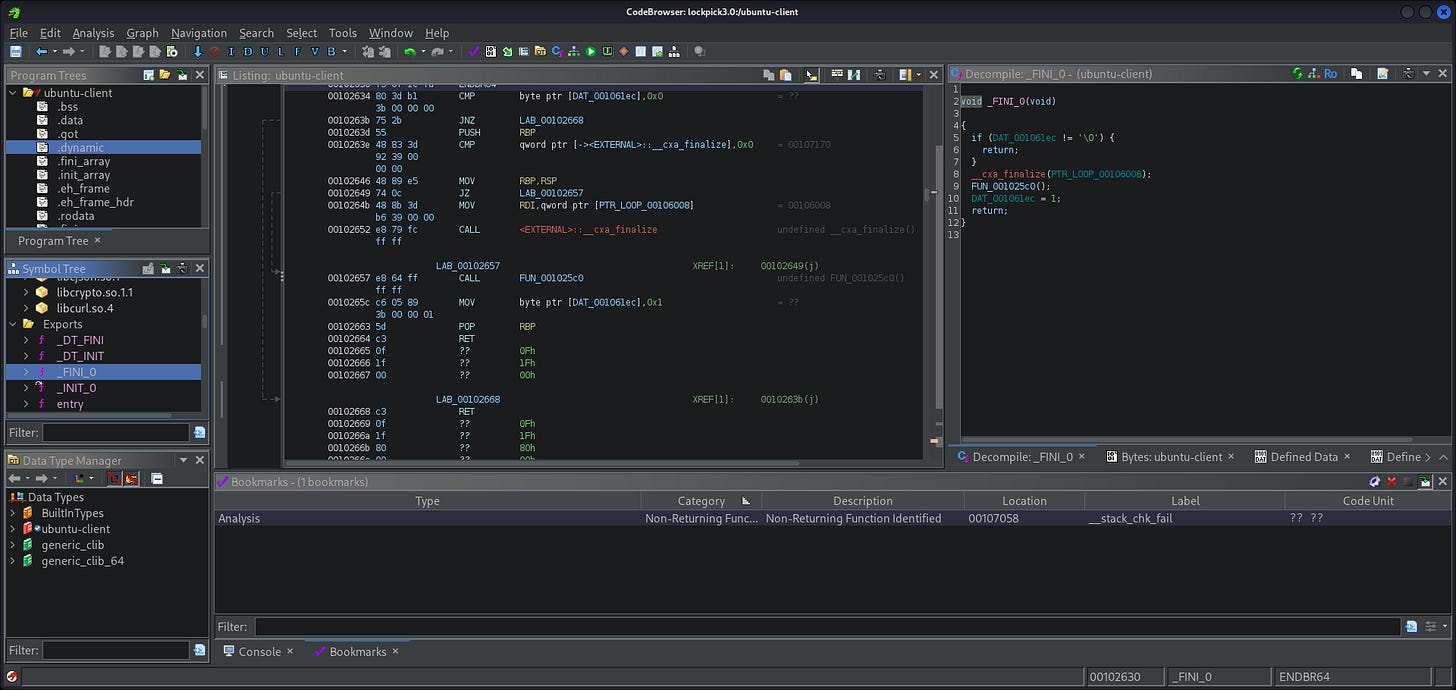The image size is (1456, 690).
Task: Toggle the 'I' instruction navigation button
Action: (231, 51)
